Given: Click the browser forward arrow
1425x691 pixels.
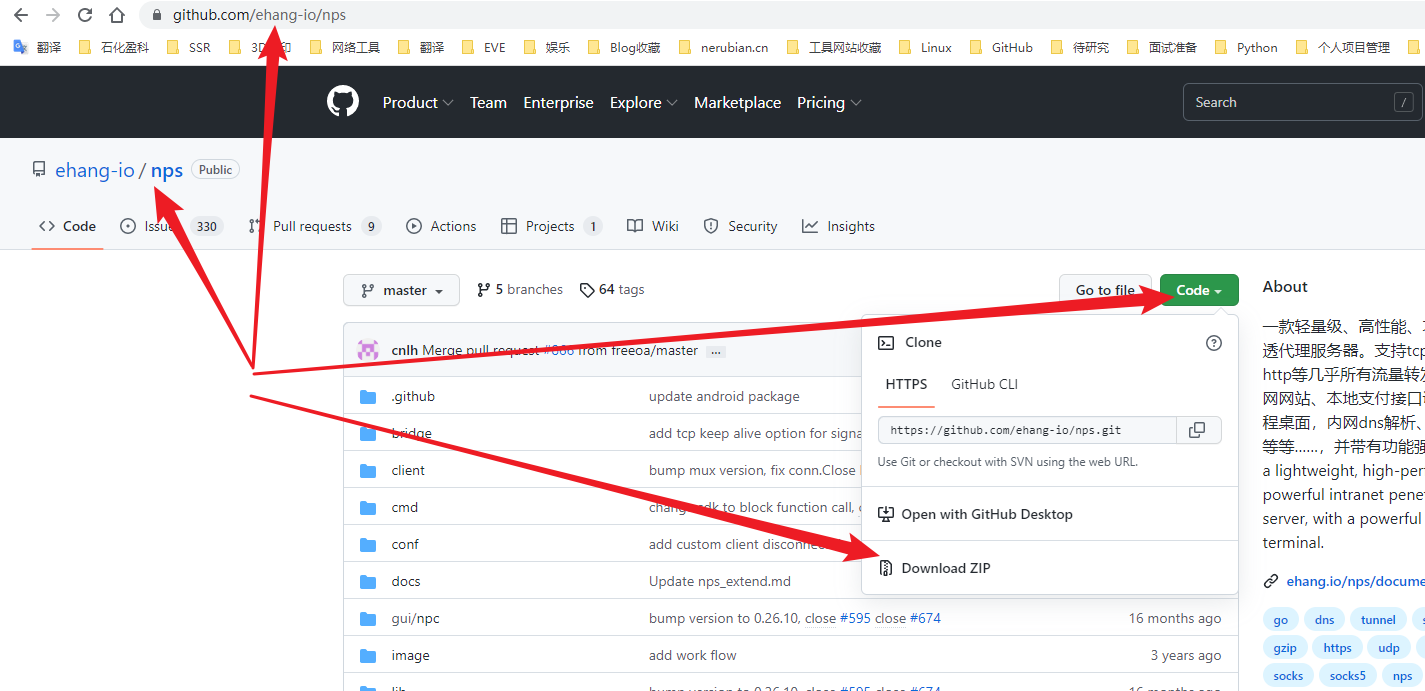Looking at the screenshot, I should pyautogui.click(x=53, y=15).
